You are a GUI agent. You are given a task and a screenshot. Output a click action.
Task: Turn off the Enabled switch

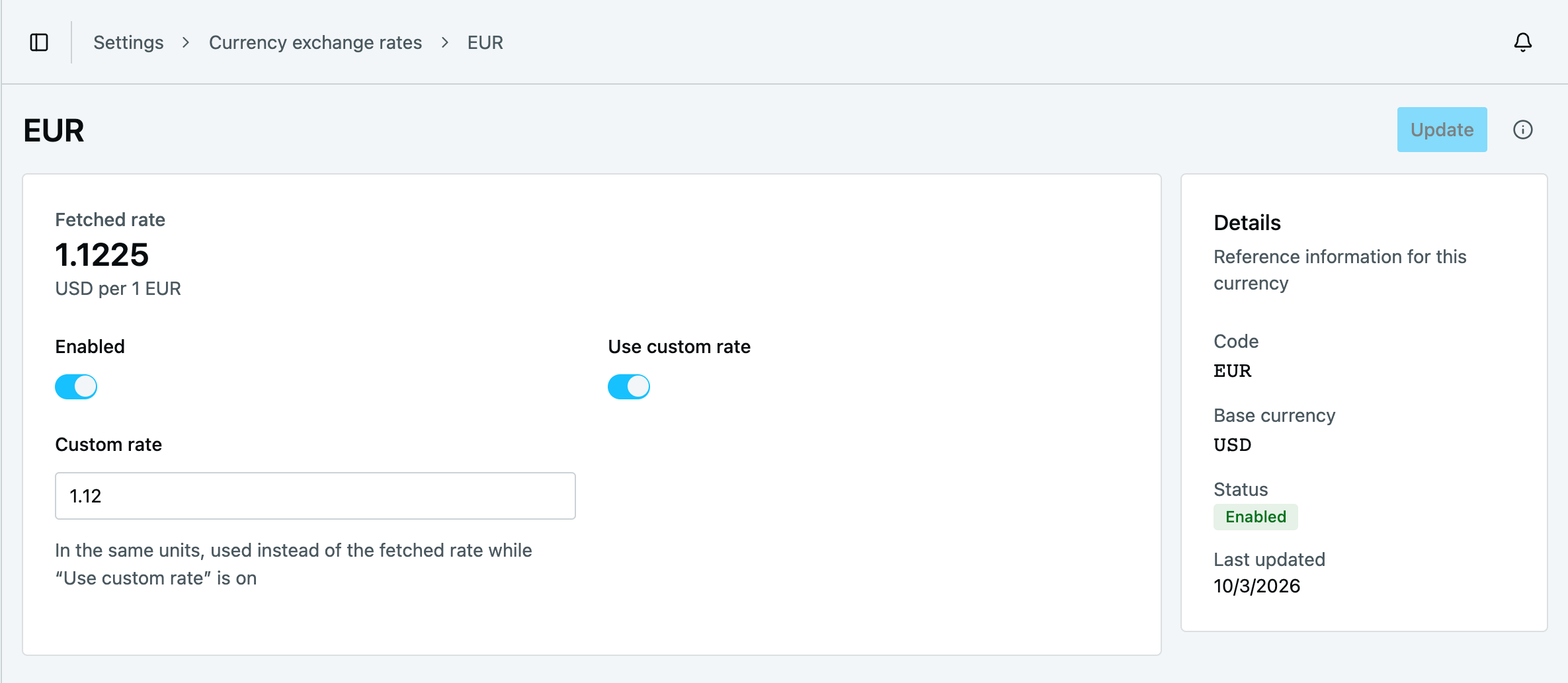pos(76,387)
